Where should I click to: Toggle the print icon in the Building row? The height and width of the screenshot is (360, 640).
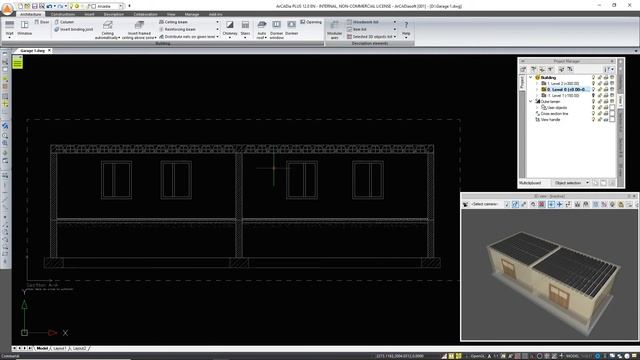[606, 78]
